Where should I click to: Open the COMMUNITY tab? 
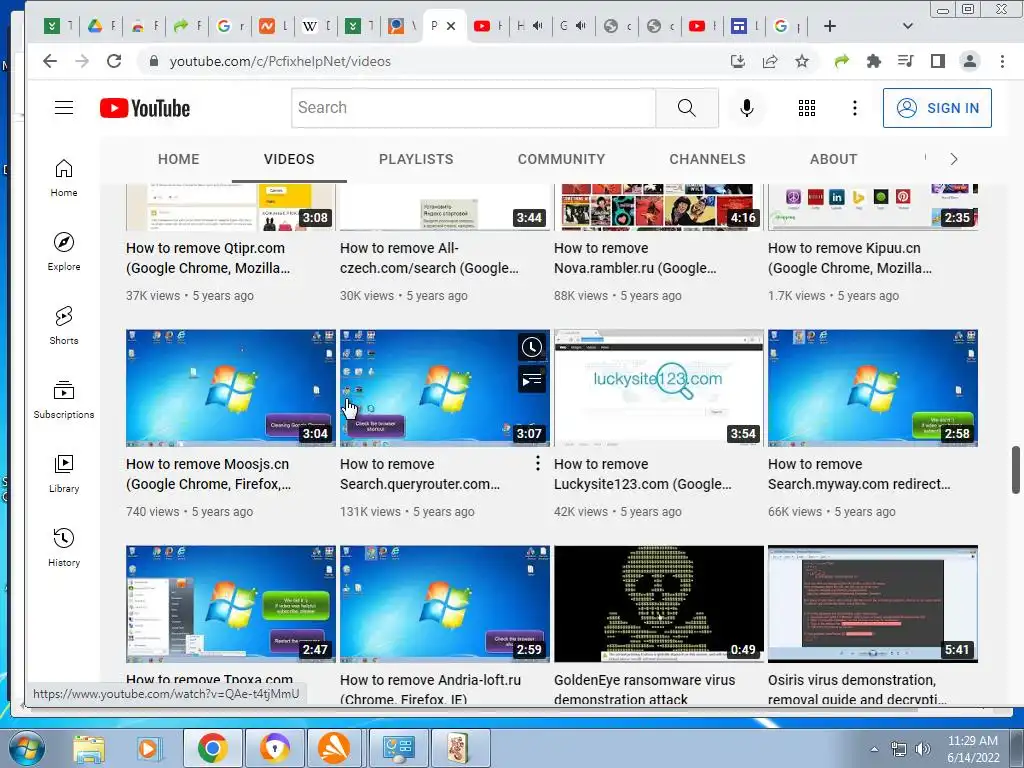coord(562,159)
